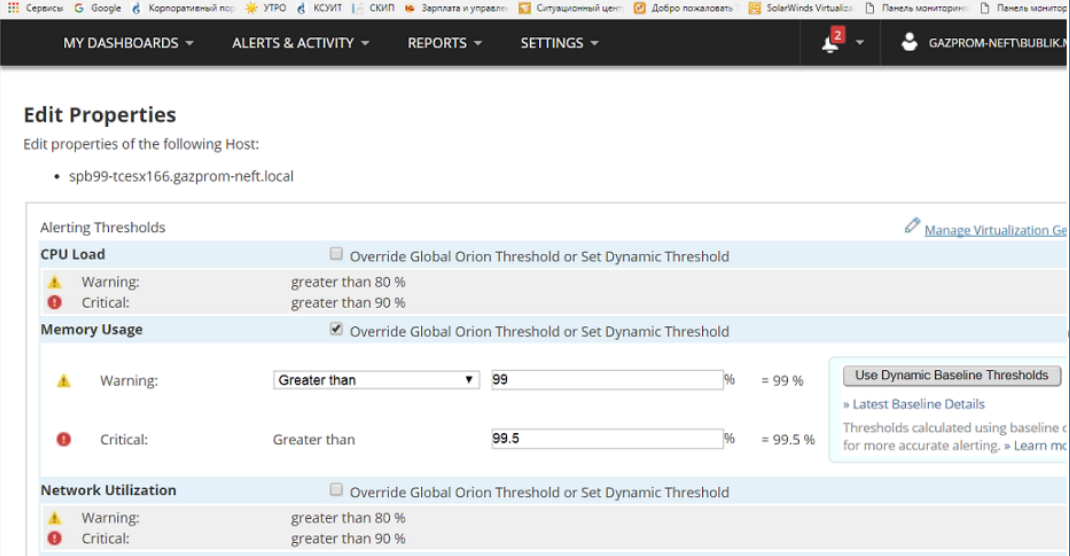Click the Memory Usage critical red icon

click(x=63, y=439)
